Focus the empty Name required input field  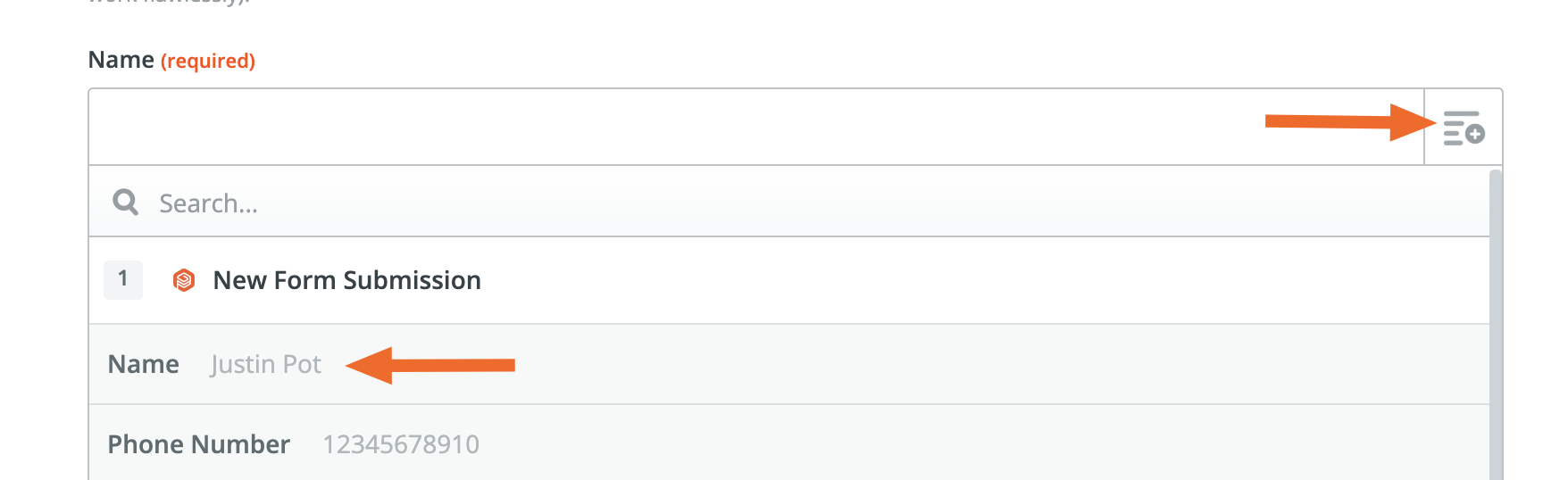click(755, 127)
